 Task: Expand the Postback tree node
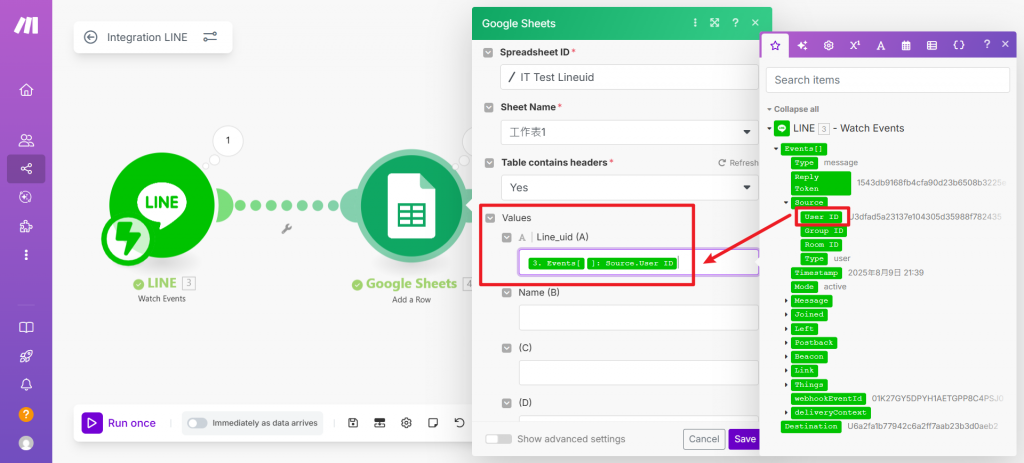tap(786, 343)
